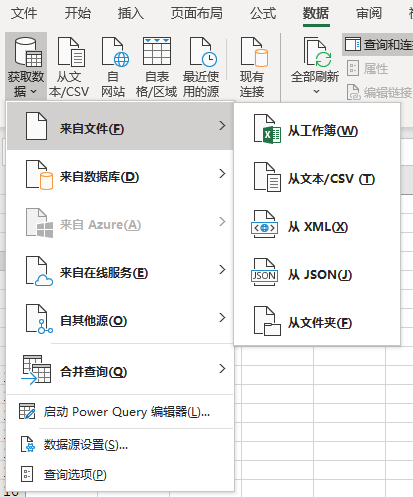Image resolution: width=413 pixels, height=497 pixels.
Task: Click the 编辑链接 button
Action: [379, 93]
